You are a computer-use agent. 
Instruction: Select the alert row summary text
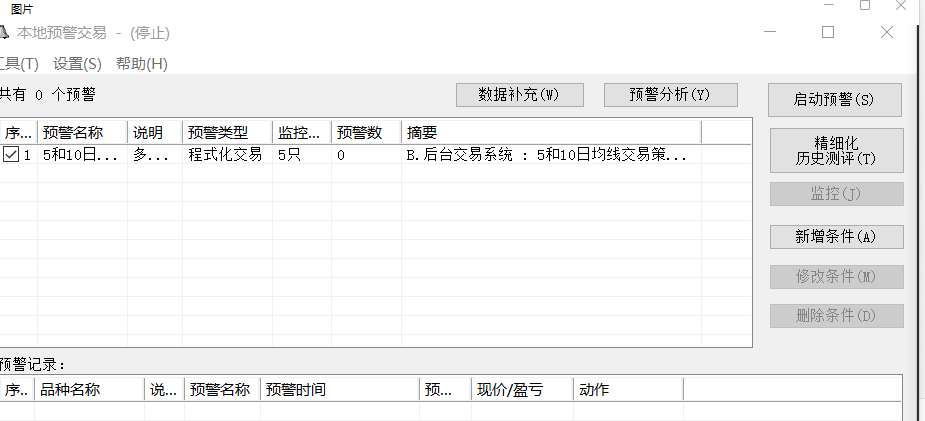546,155
